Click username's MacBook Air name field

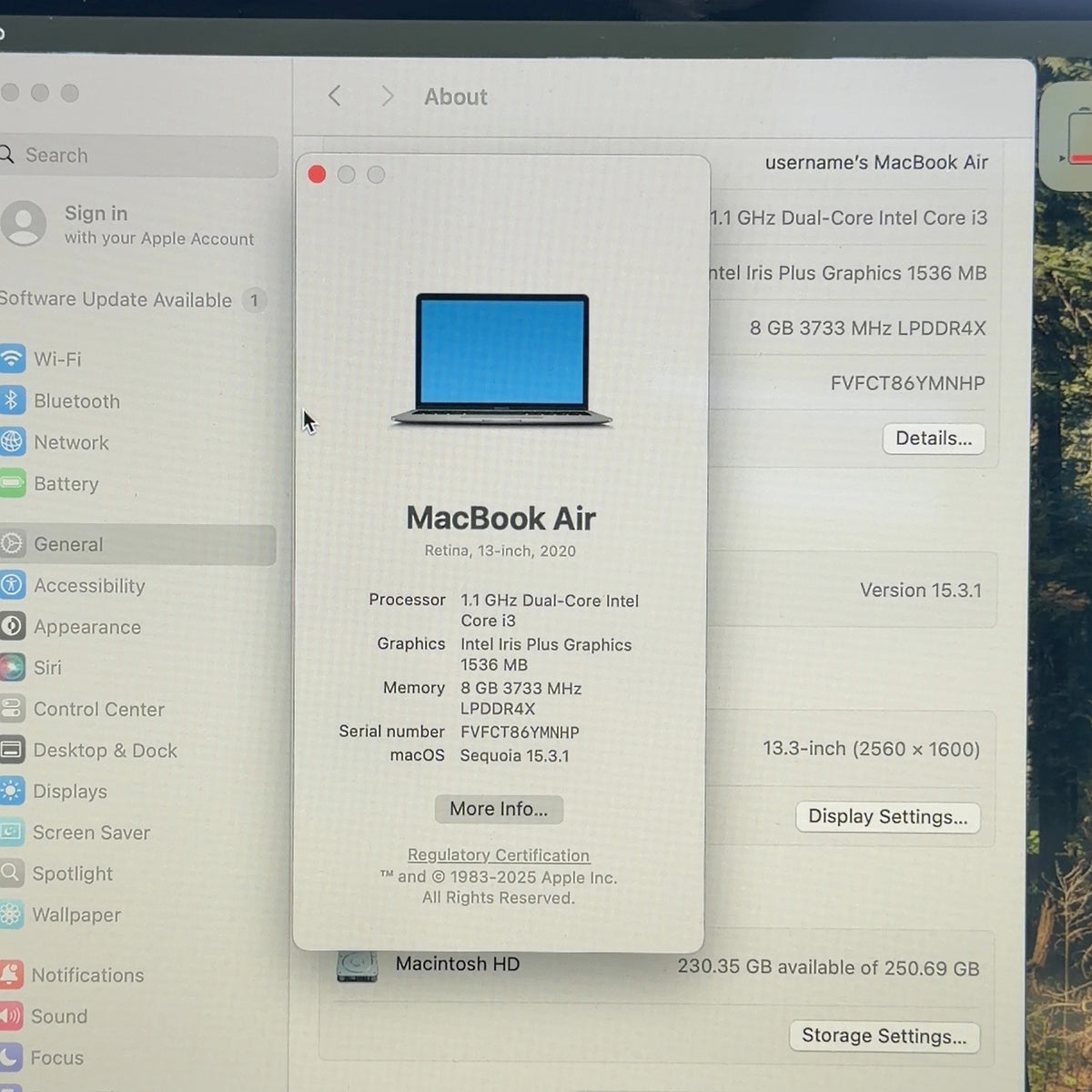[x=876, y=162]
